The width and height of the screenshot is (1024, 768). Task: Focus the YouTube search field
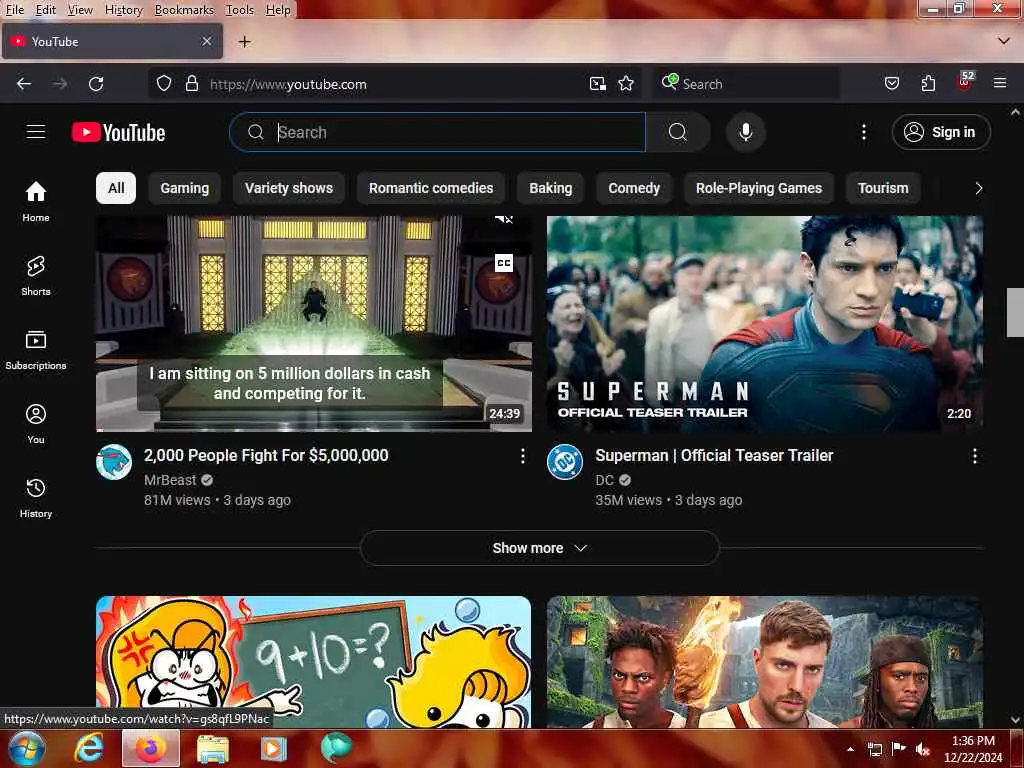point(438,133)
